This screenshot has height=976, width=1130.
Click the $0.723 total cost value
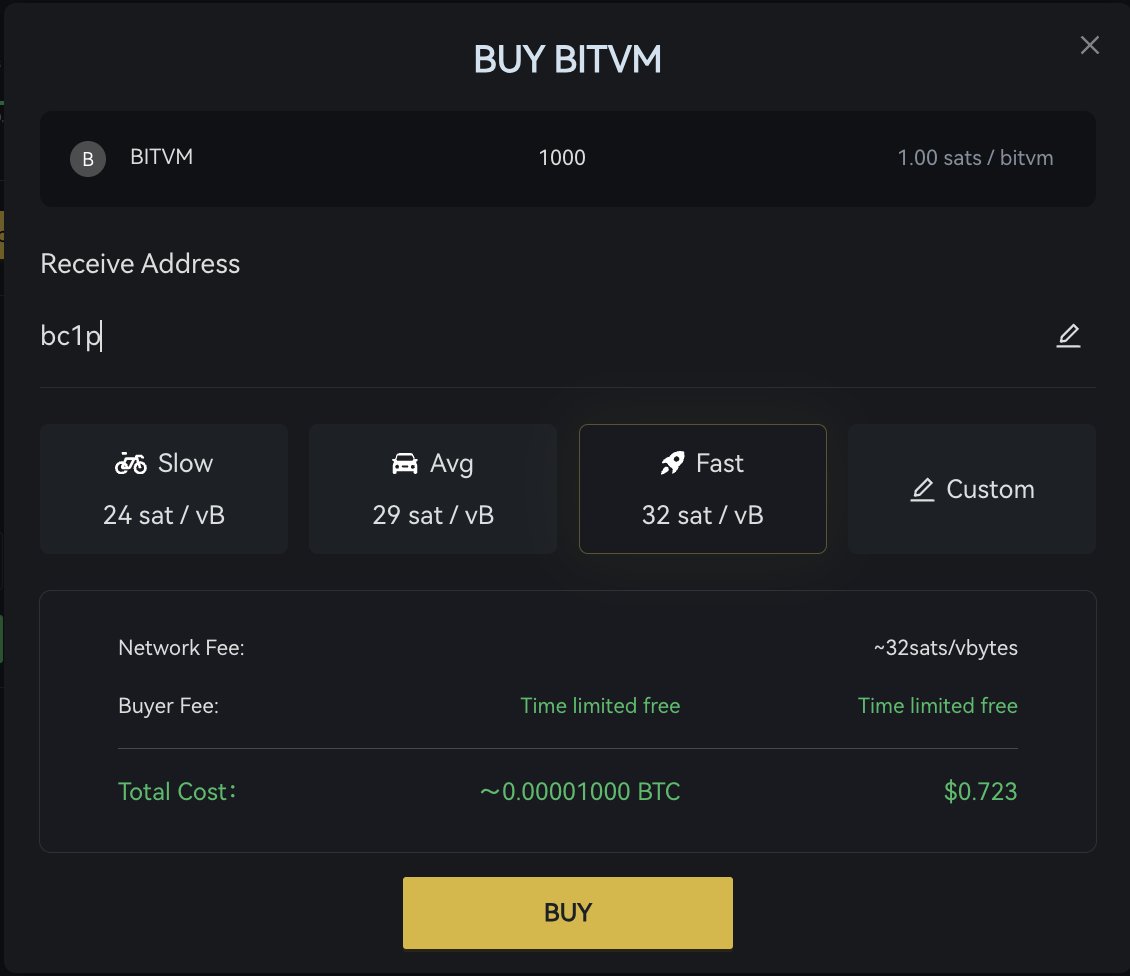pos(980,791)
